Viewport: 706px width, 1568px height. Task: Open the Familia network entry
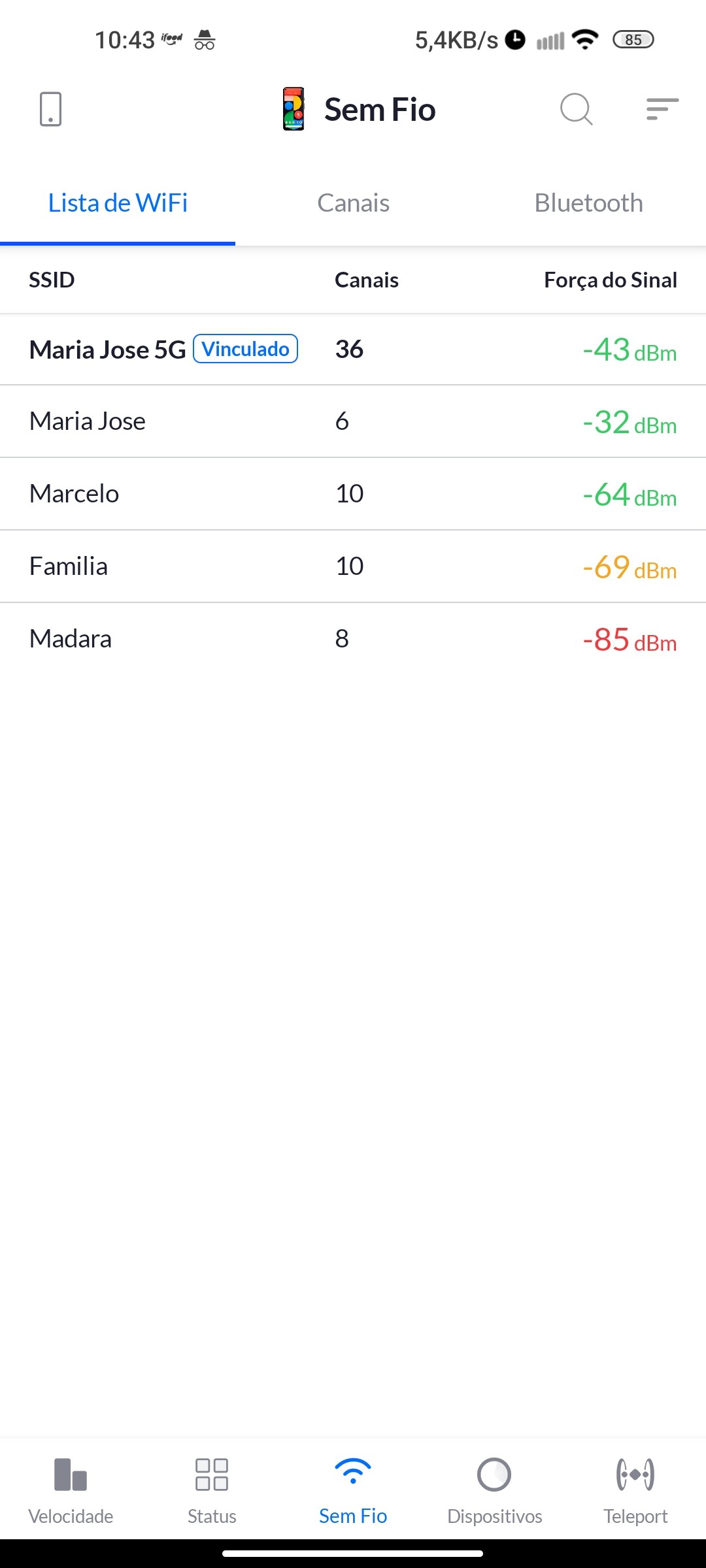pyautogui.click(x=69, y=566)
